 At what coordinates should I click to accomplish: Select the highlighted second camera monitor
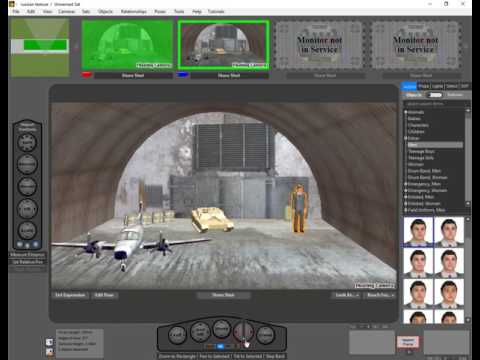(x=223, y=45)
